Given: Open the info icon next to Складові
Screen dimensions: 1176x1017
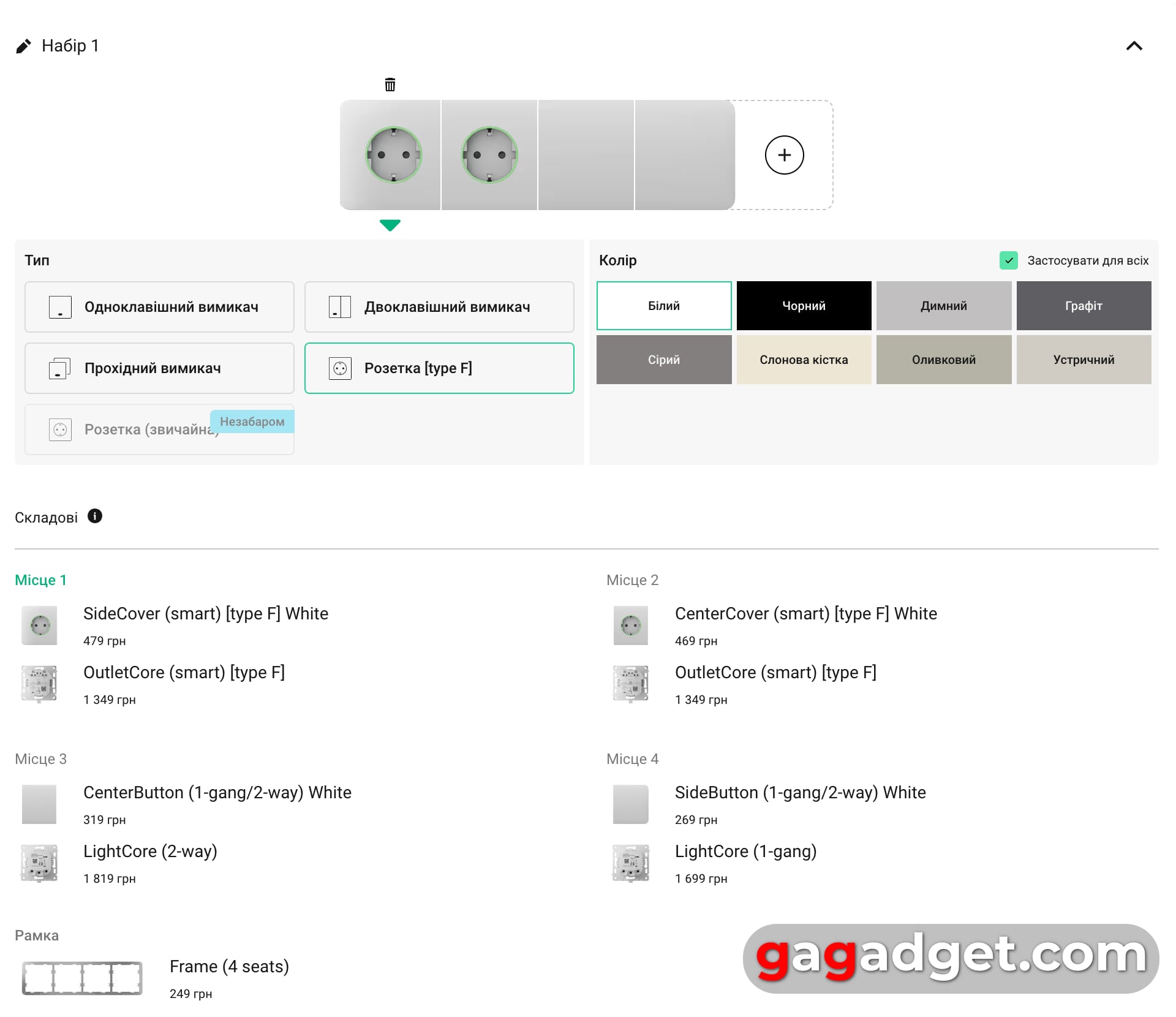Looking at the screenshot, I should pyautogui.click(x=95, y=516).
